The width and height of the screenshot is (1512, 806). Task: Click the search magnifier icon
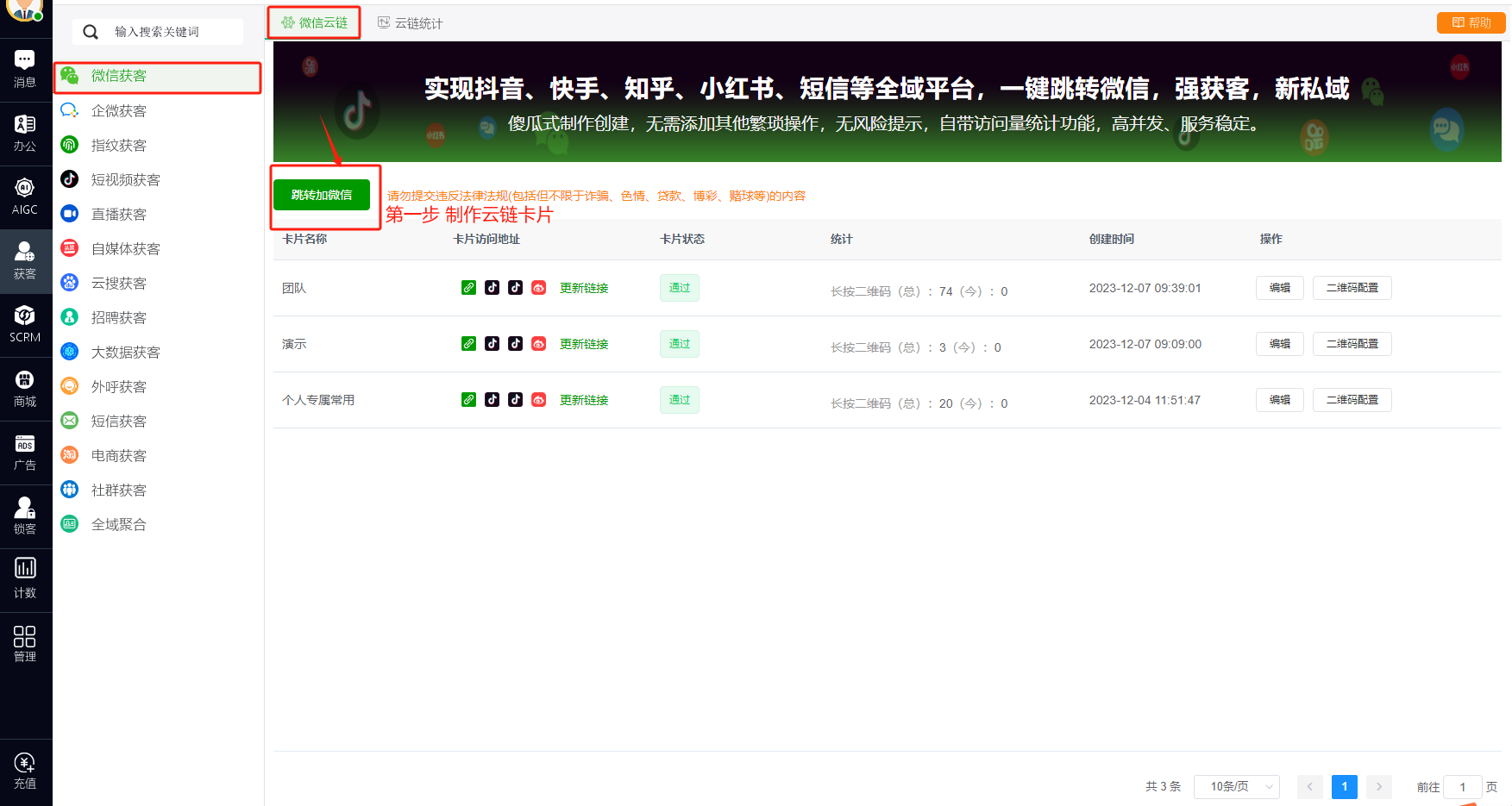(91, 32)
